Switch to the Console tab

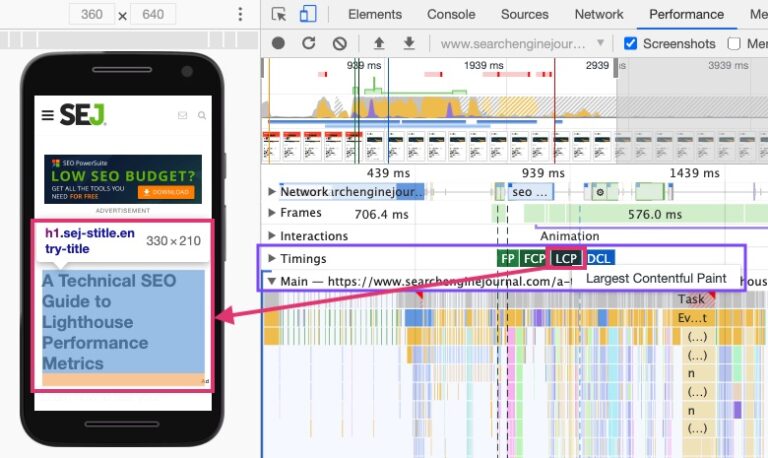tap(451, 14)
